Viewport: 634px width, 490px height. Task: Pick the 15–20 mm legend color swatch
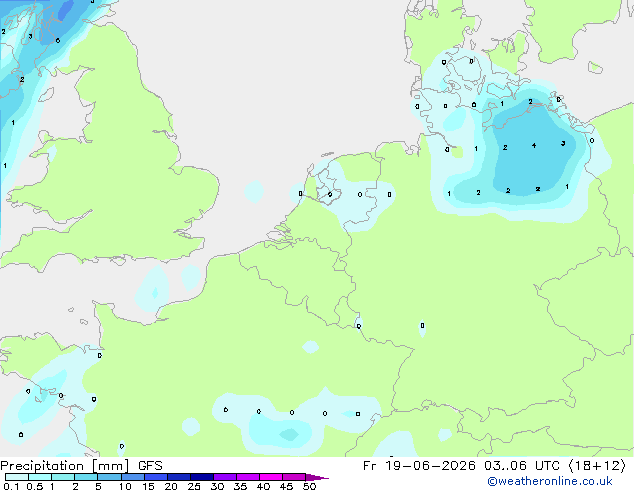[156, 477]
